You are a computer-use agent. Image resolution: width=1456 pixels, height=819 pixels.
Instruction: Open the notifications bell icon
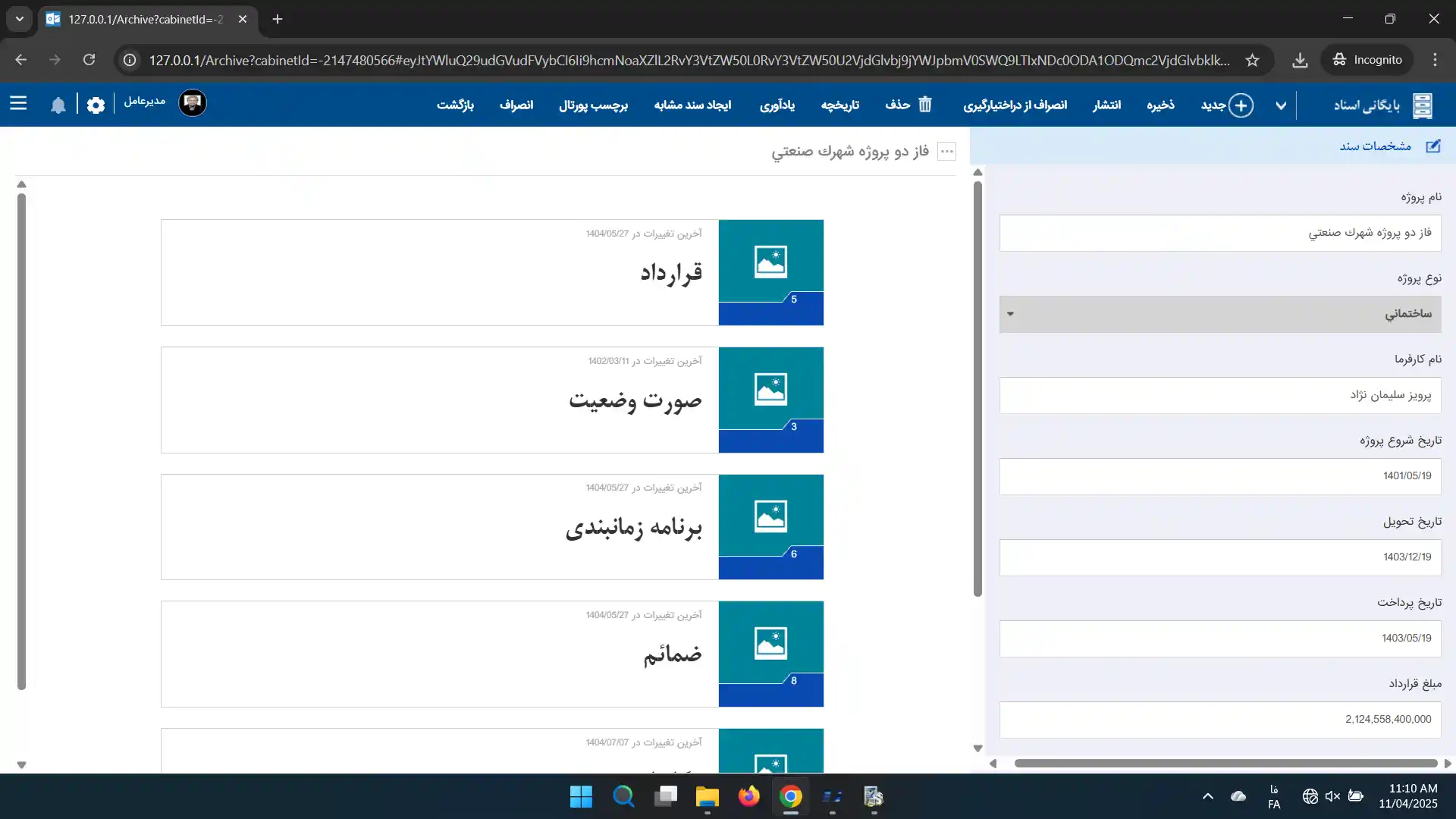tap(58, 105)
